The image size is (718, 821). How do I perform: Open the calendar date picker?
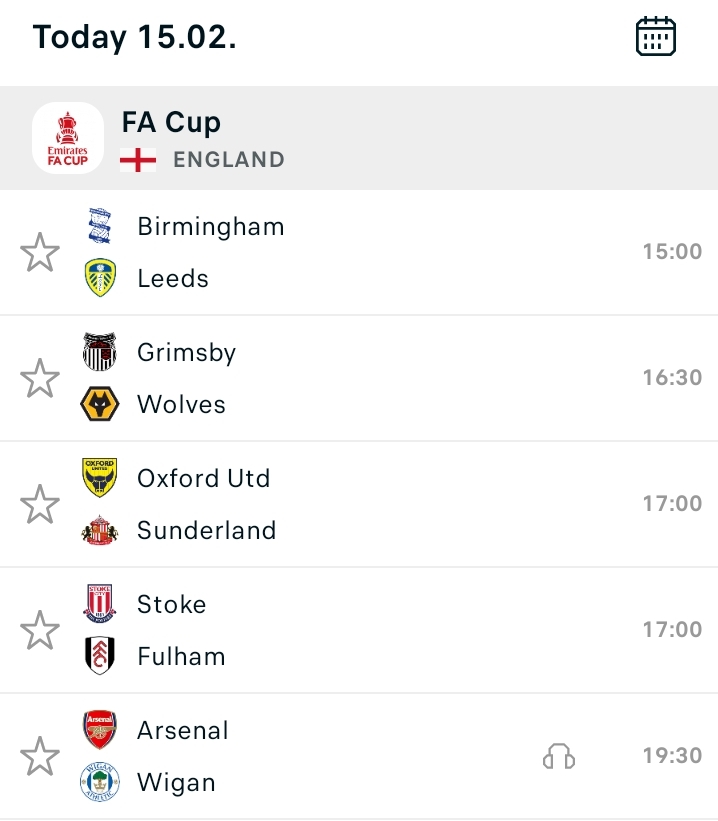[656, 36]
